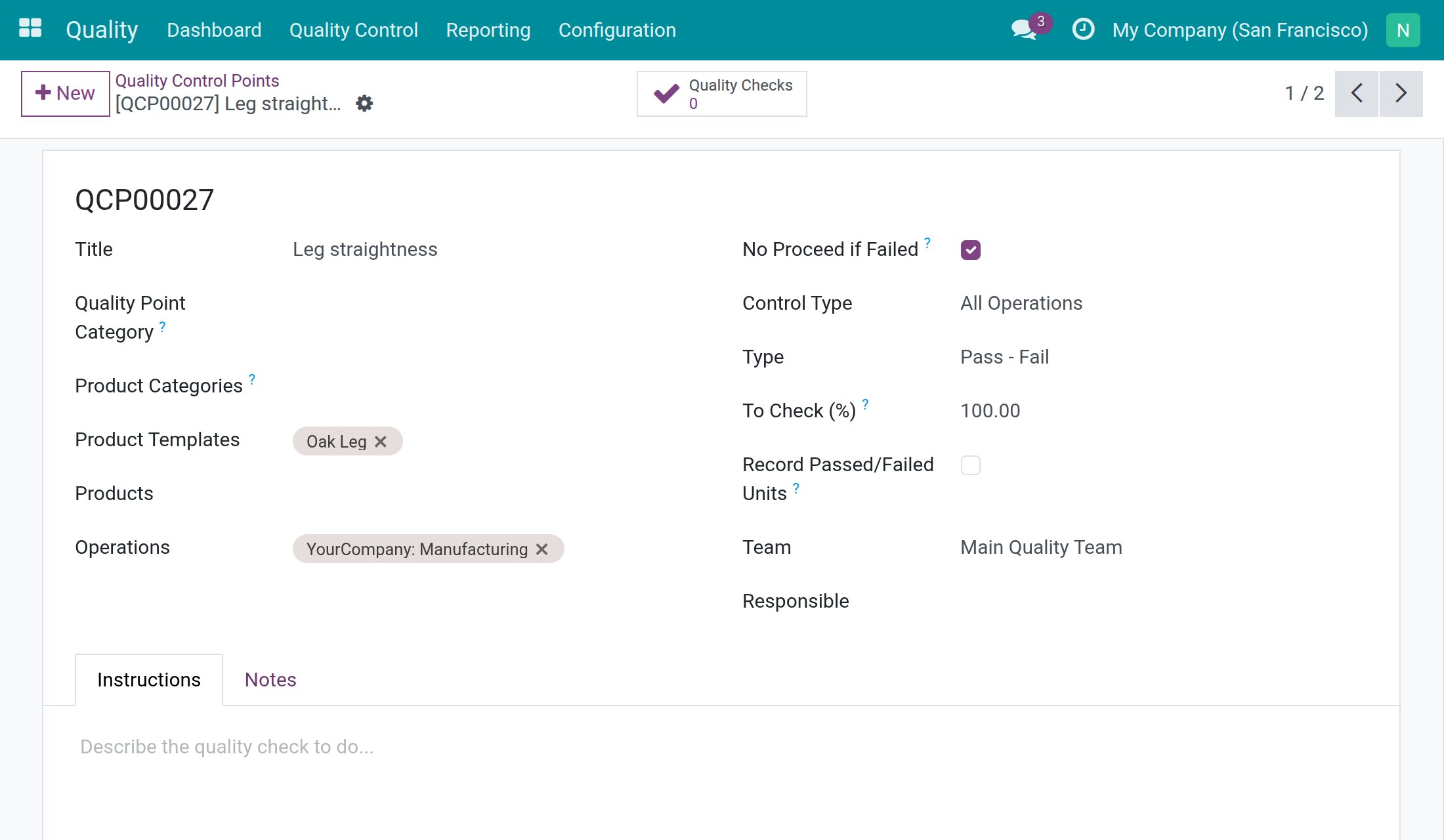1444x840 pixels.
Task: Remove the Oak Leg tag
Action: (381, 442)
